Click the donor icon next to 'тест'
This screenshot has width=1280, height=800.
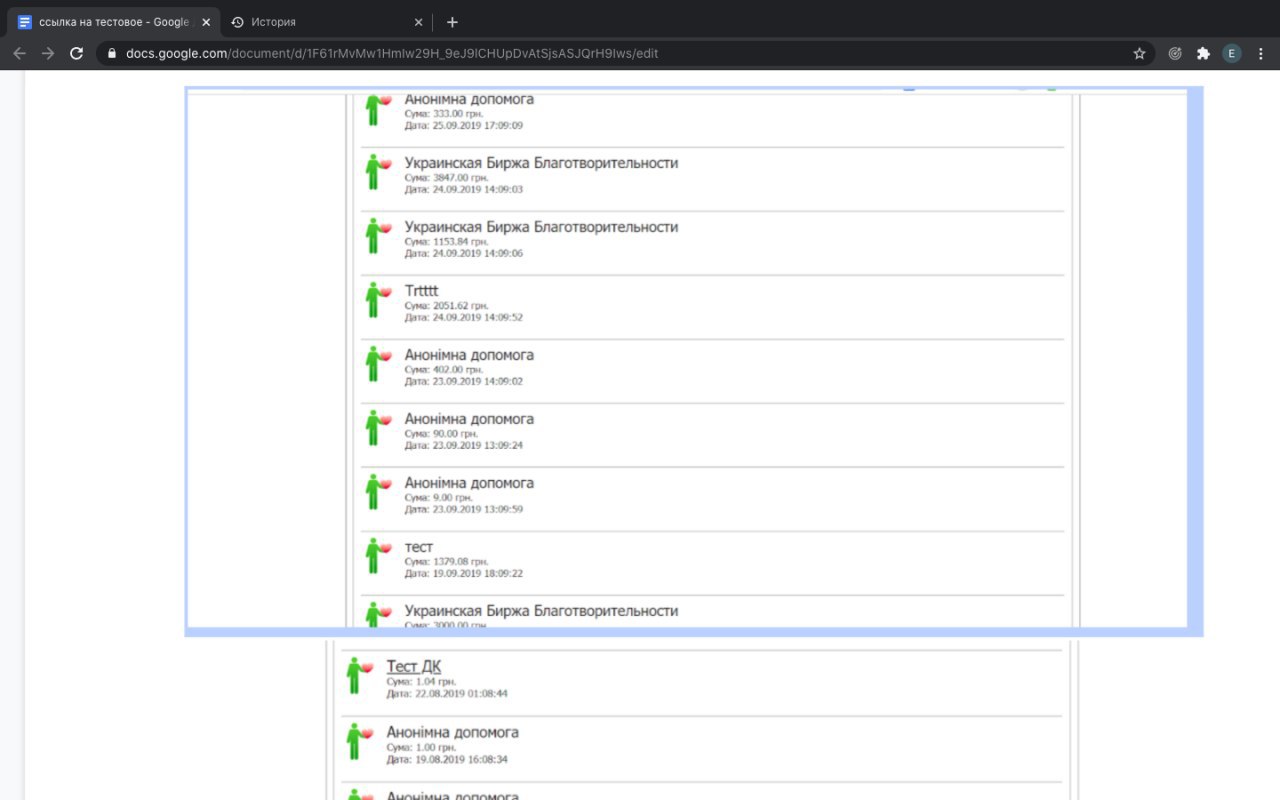coord(377,556)
